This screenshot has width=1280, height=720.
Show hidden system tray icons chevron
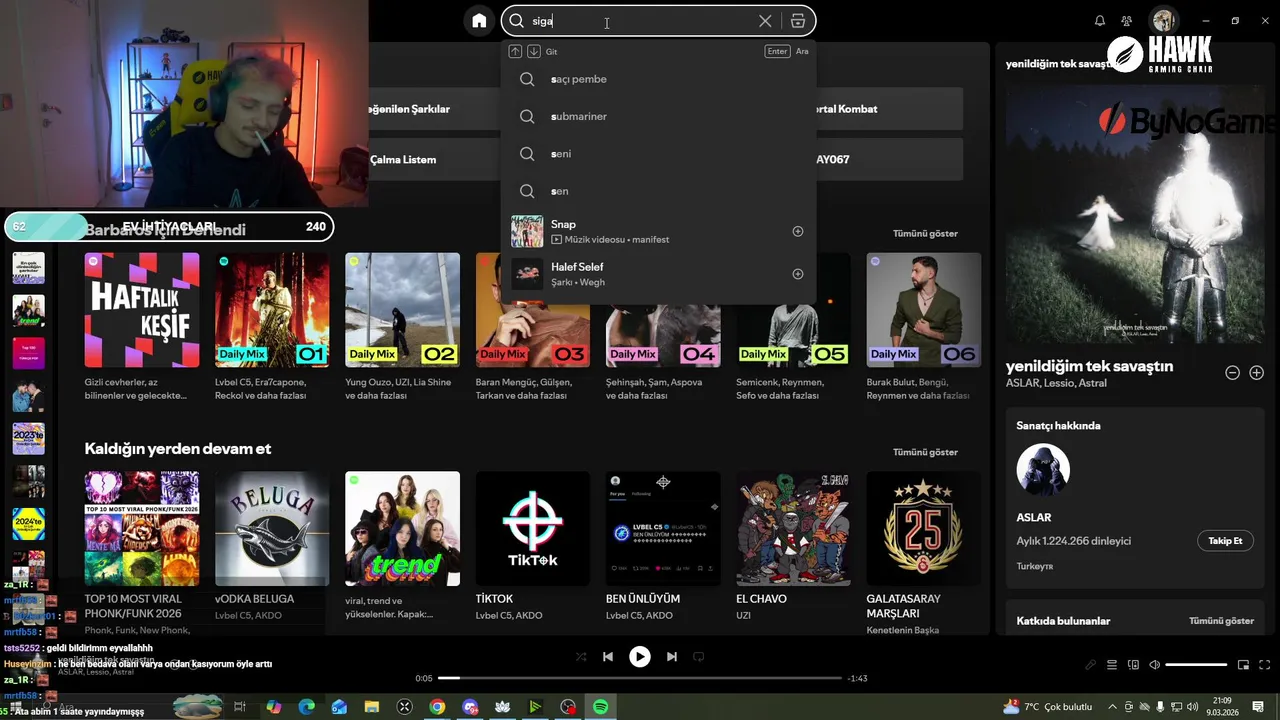(x=1112, y=707)
